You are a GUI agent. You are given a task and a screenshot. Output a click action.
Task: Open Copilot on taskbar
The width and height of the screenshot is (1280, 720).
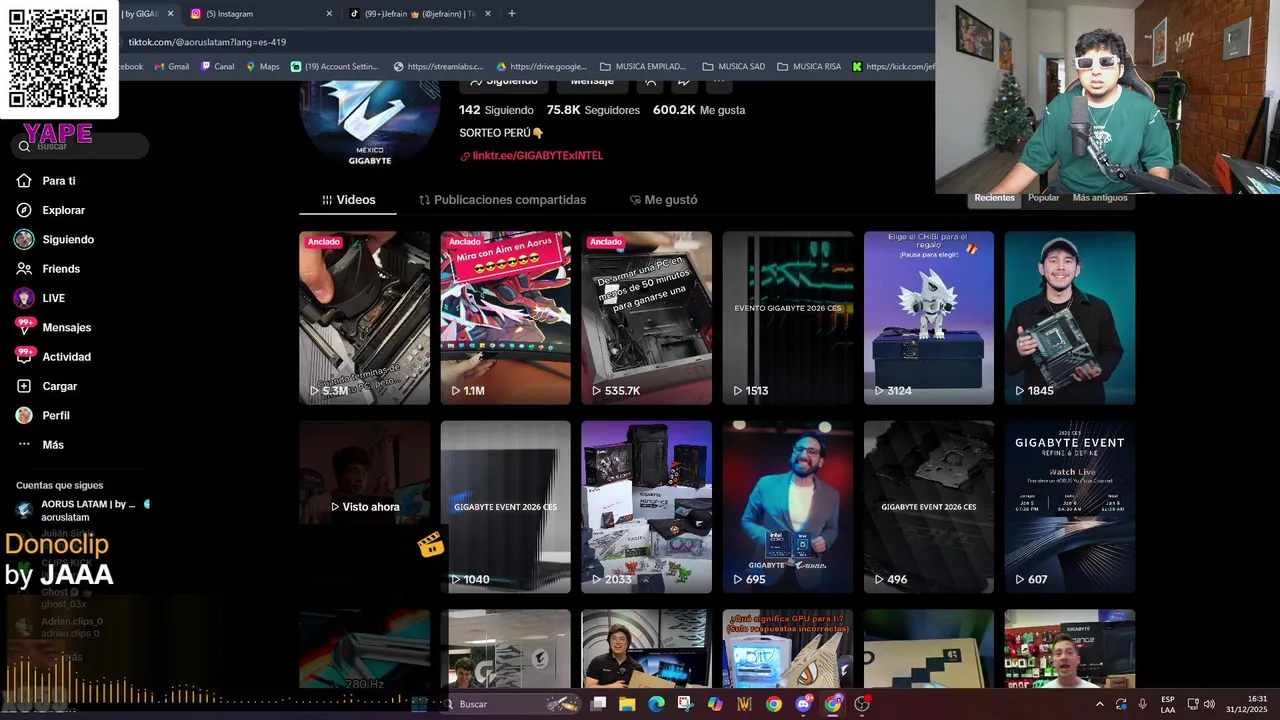coord(715,704)
